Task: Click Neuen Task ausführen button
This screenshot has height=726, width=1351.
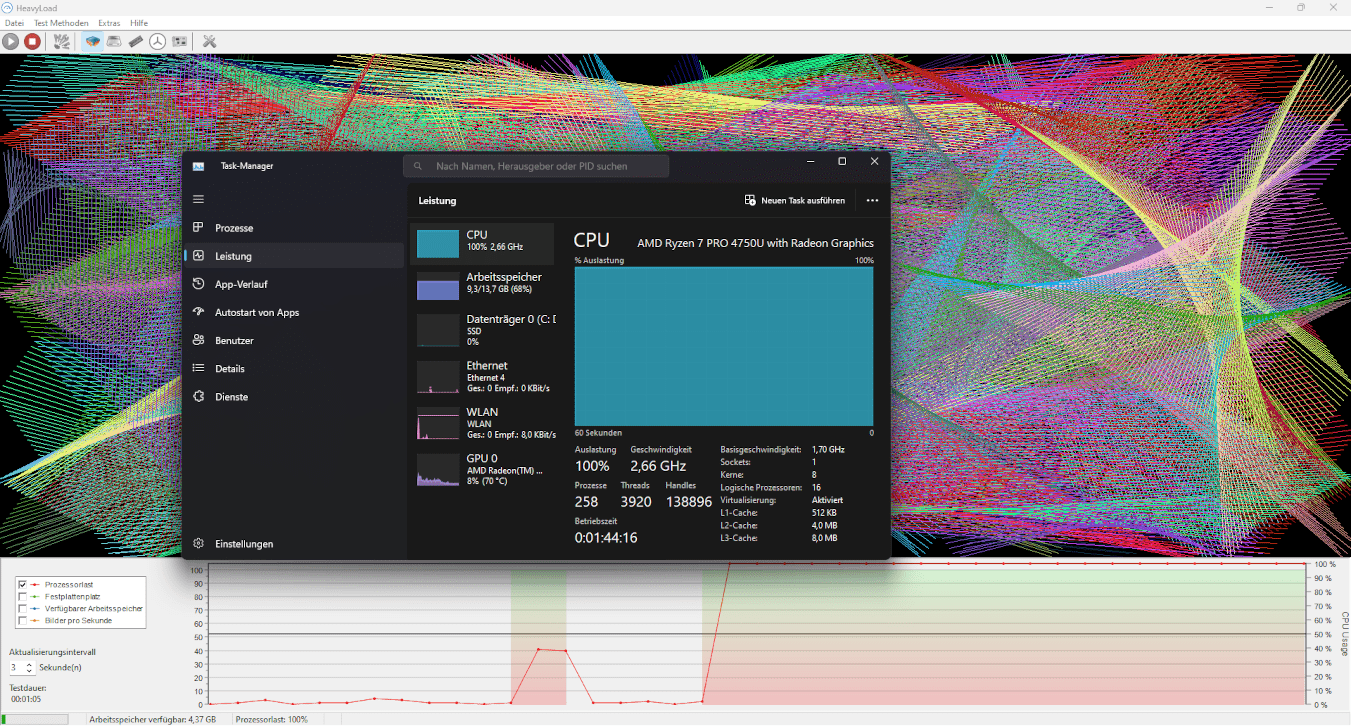Action: [795, 200]
